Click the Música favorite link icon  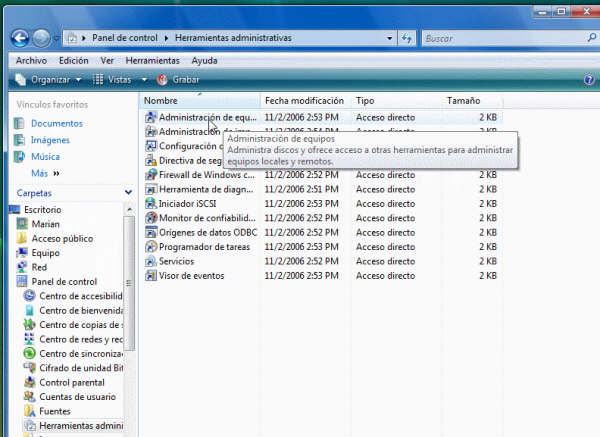[x=19, y=157]
